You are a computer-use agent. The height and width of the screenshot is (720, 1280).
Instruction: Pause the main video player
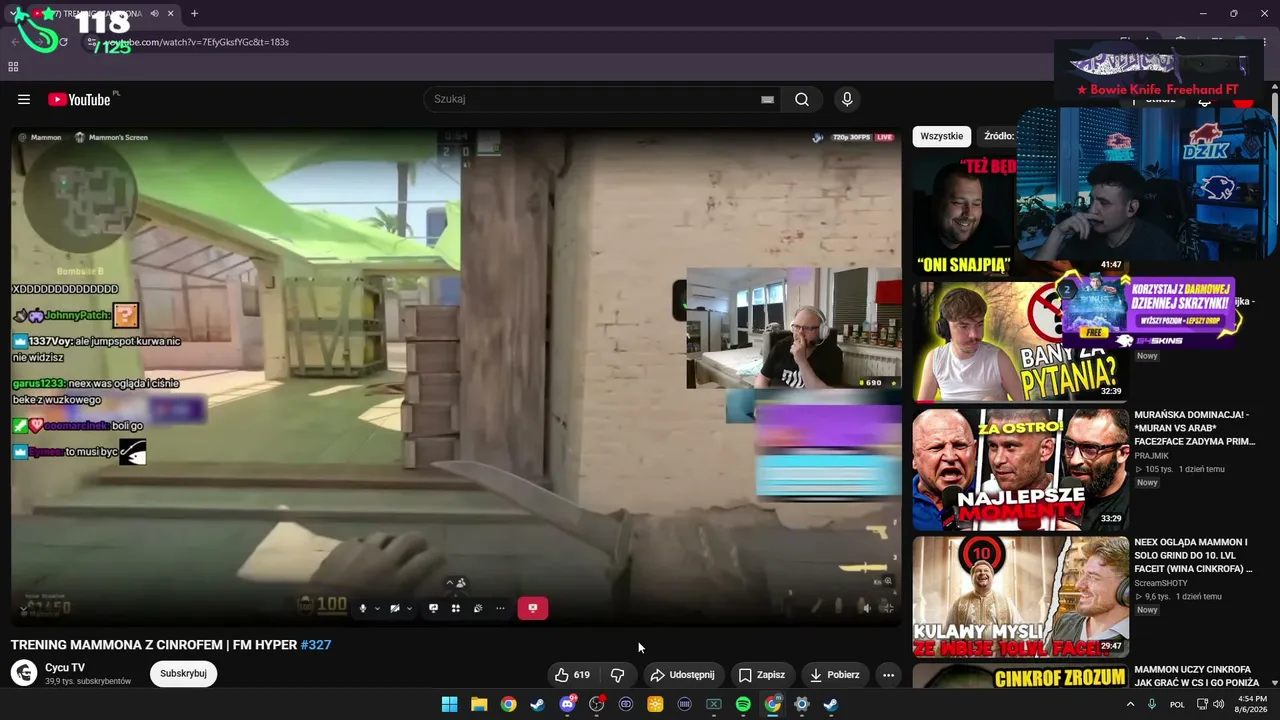point(456,375)
